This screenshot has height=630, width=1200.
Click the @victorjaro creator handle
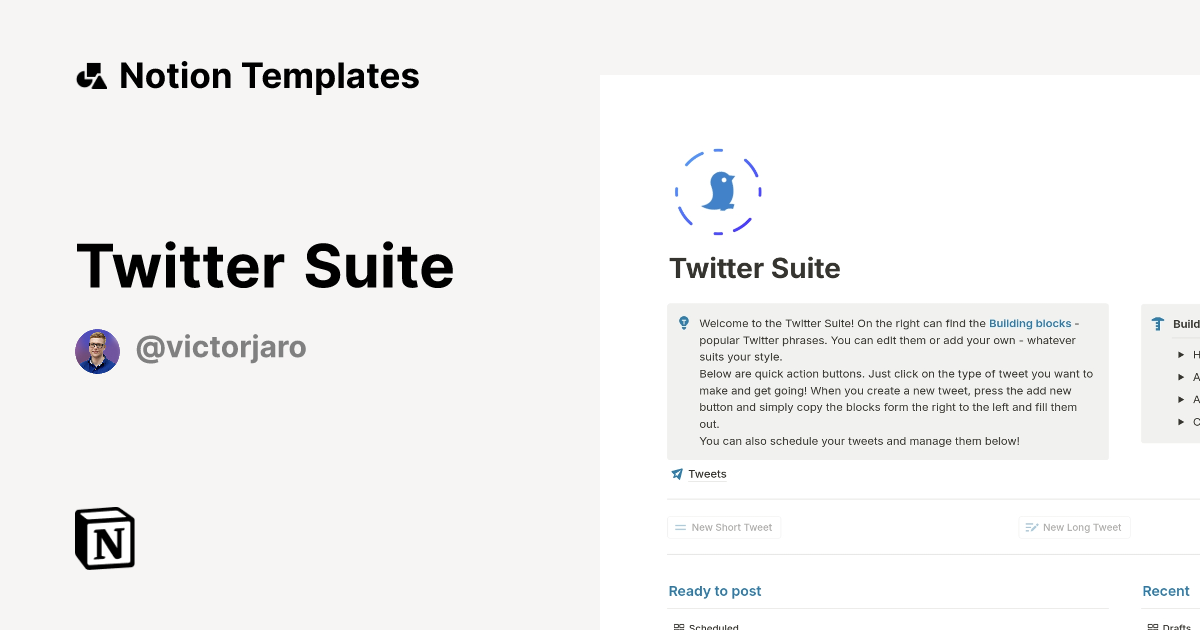tap(221, 347)
